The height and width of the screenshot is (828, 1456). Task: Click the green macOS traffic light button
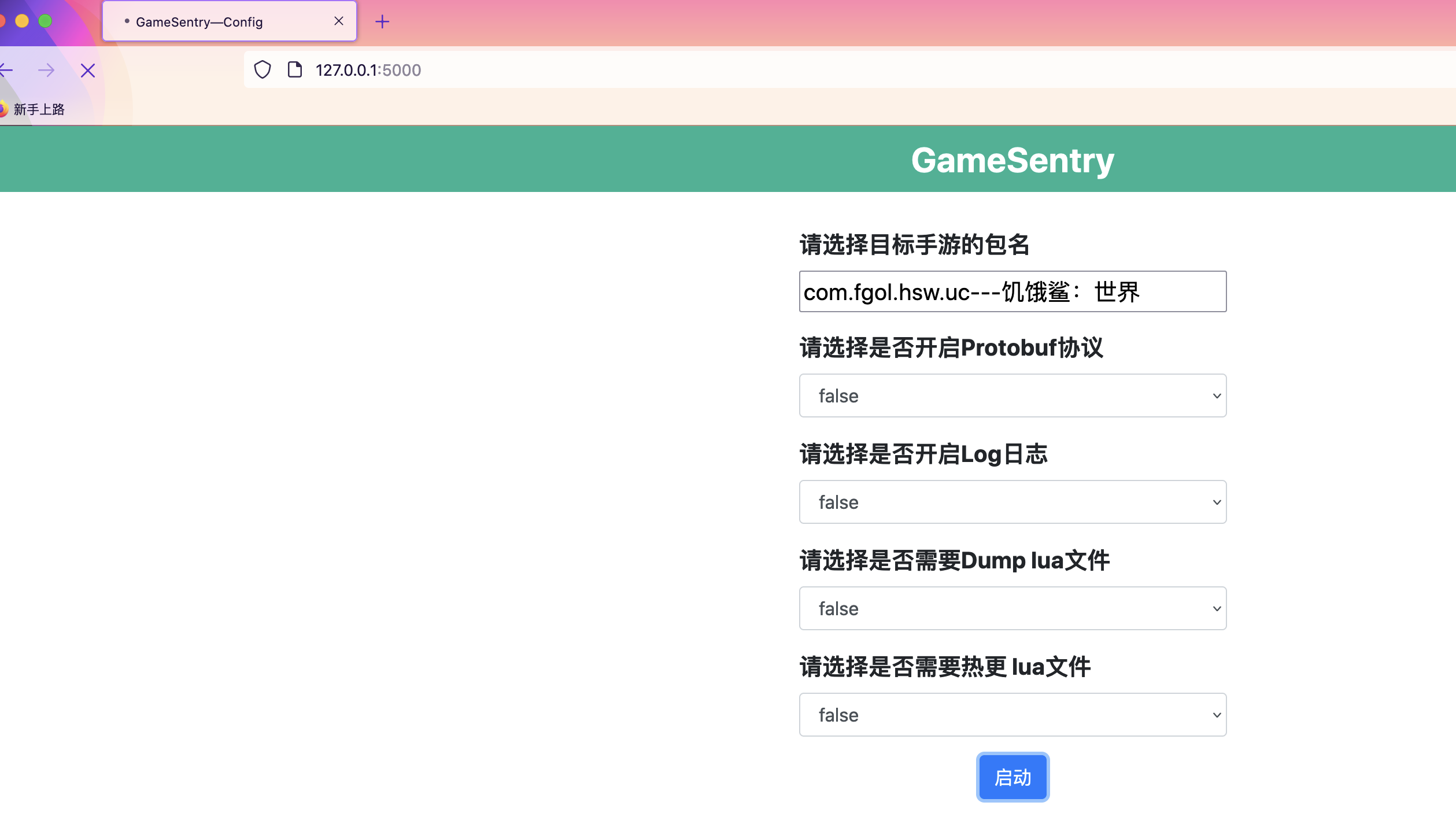tap(45, 20)
